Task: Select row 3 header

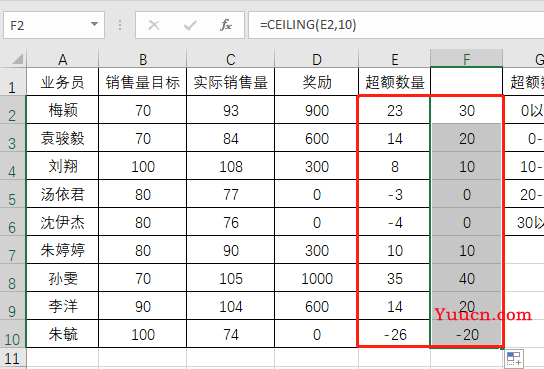Action: 13,138
